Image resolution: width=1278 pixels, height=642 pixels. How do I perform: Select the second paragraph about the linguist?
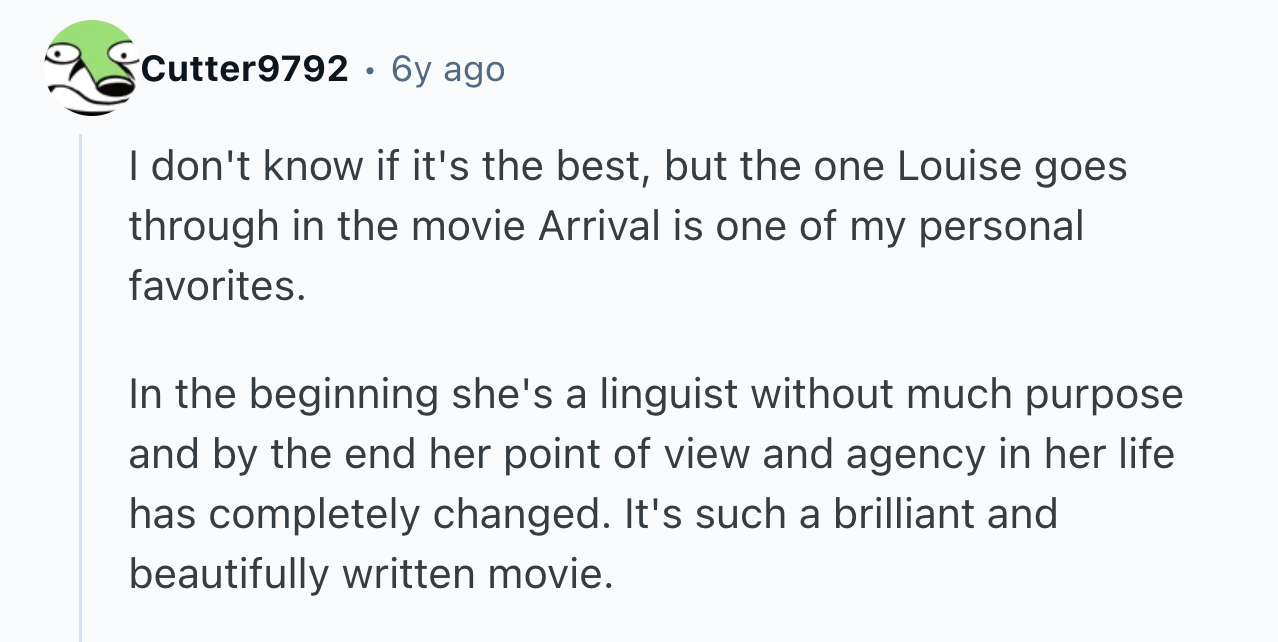(x=655, y=484)
